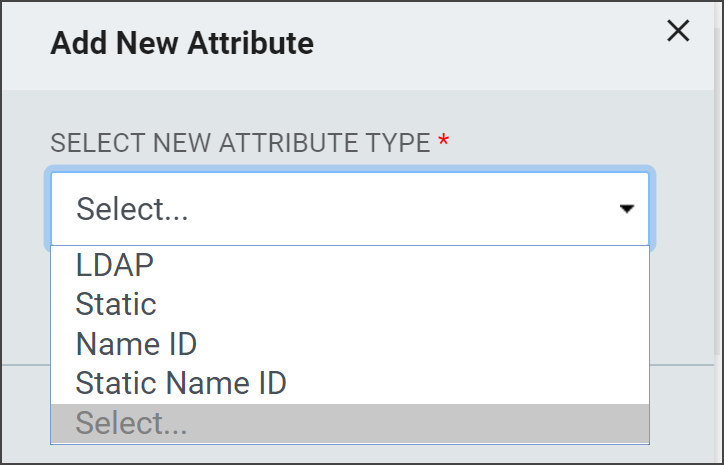Pick the Name ID attribute type
This screenshot has height=465, width=724.
(350, 344)
